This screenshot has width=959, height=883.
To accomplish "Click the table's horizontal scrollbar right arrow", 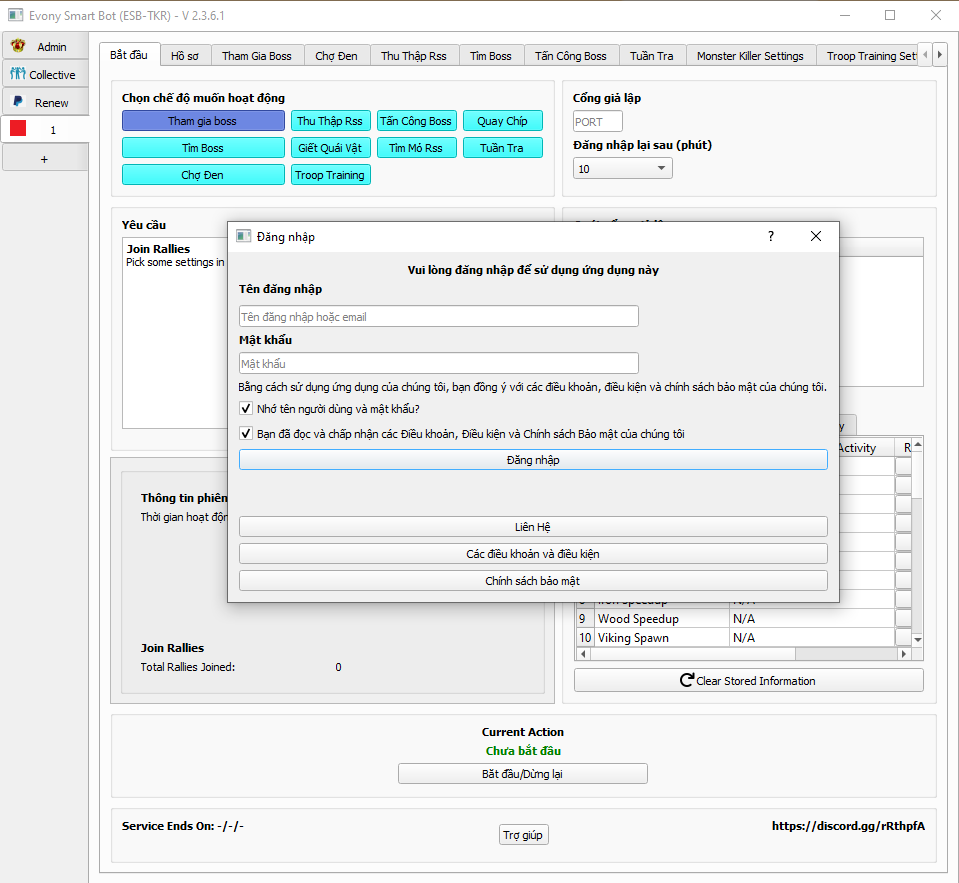I will [904, 654].
